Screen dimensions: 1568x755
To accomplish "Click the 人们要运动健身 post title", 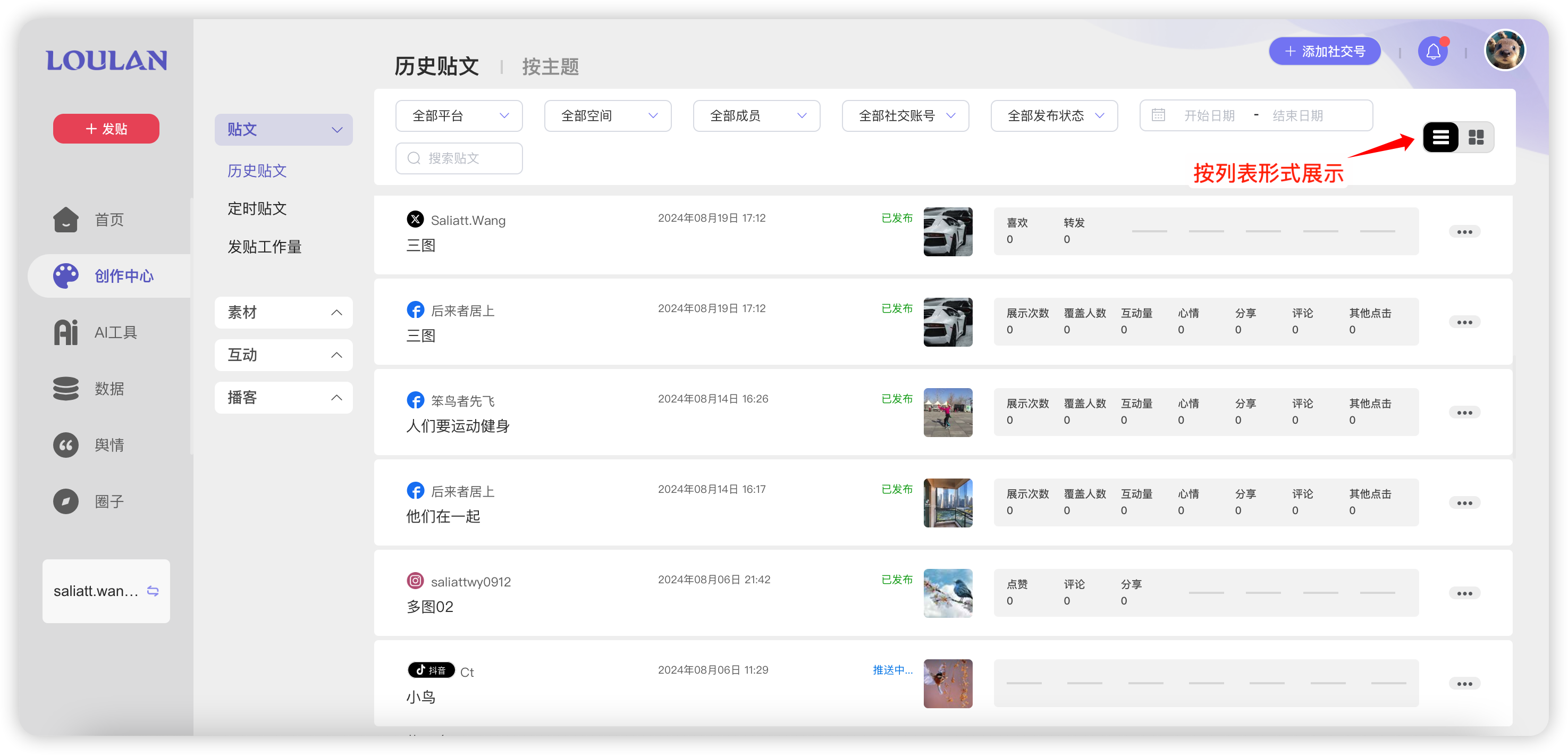I will [458, 426].
